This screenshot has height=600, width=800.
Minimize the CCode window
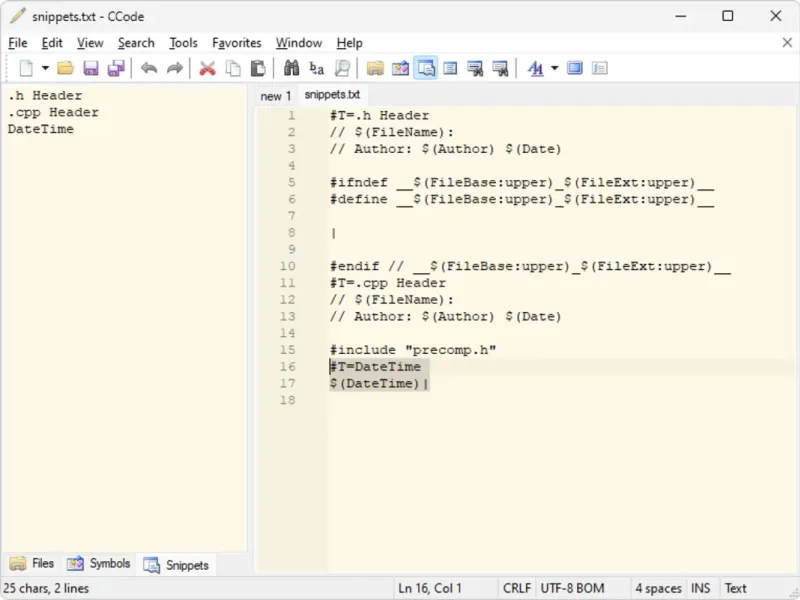click(680, 16)
